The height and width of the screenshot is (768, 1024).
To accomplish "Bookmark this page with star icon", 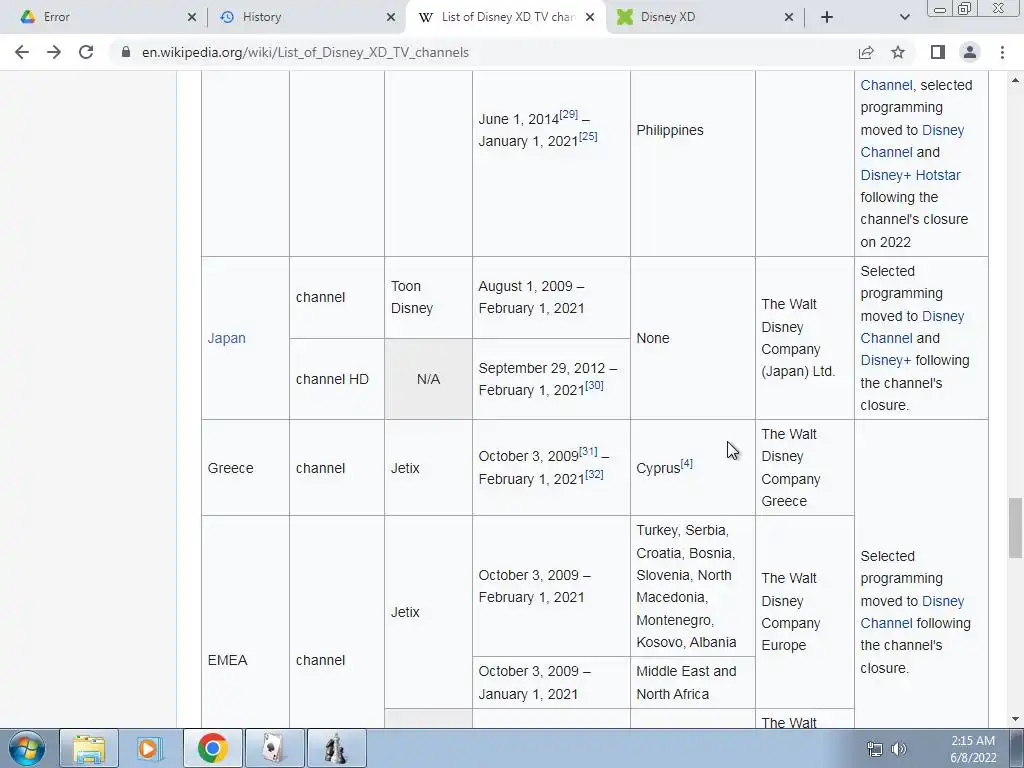I will pyautogui.click(x=898, y=52).
